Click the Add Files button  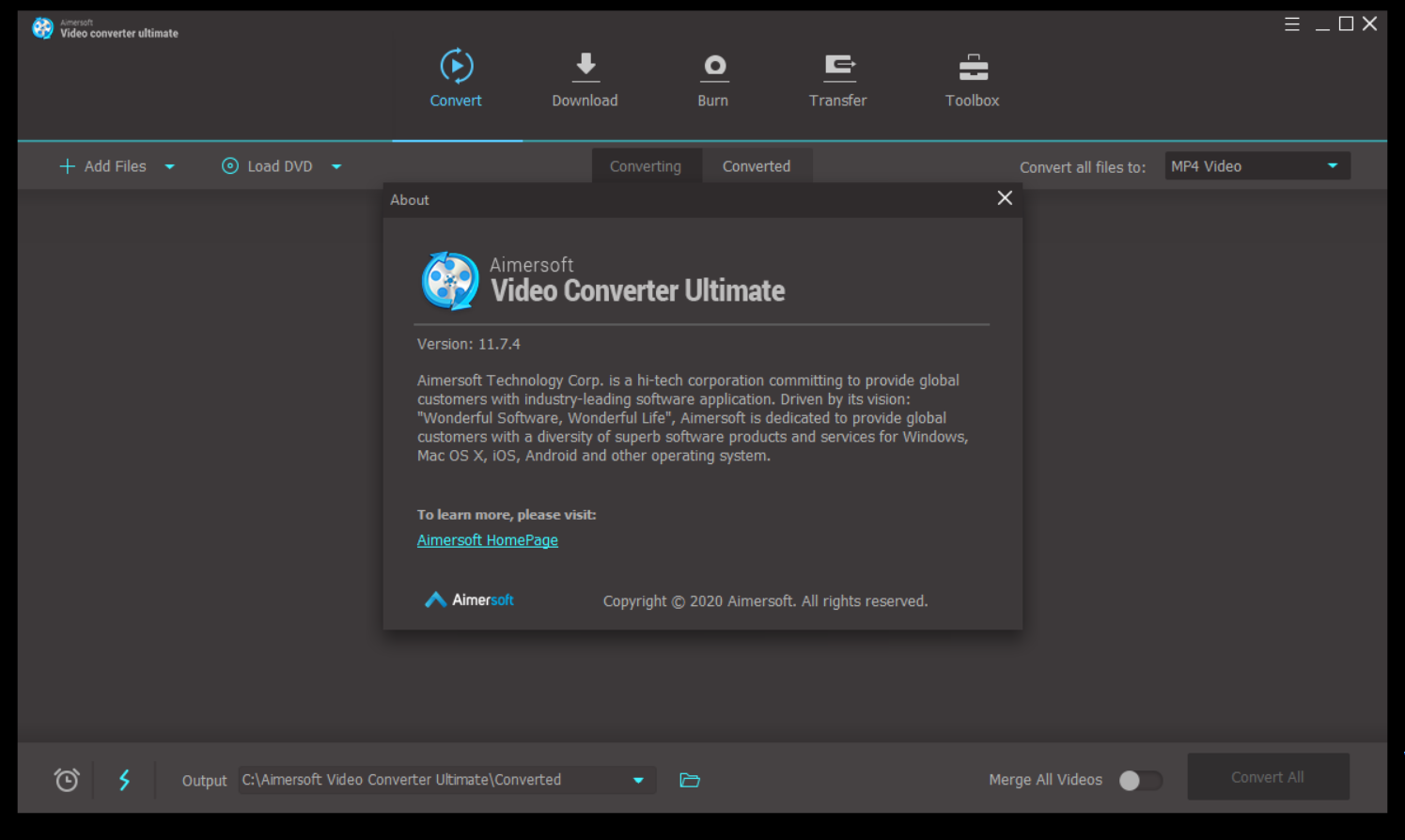[103, 166]
